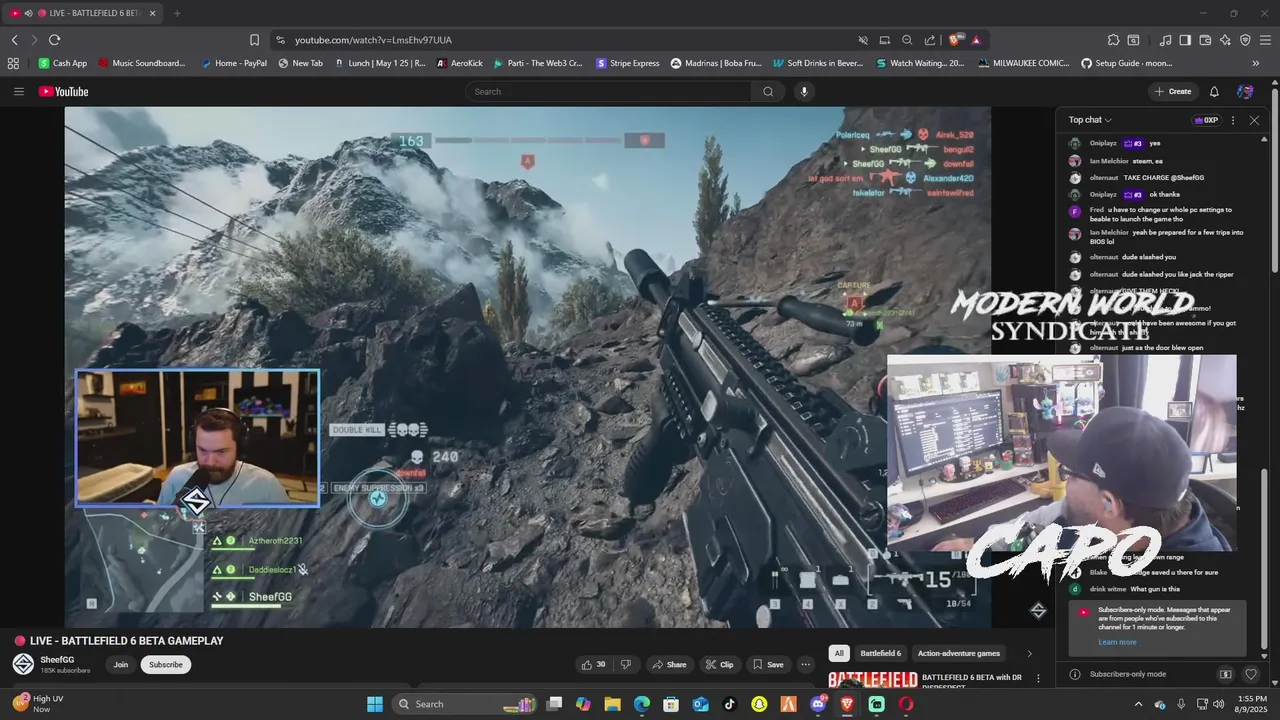This screenshot has width=1280, height=720.
Task: Click the YouTube search magnifier button
Action: coord(768,91)
